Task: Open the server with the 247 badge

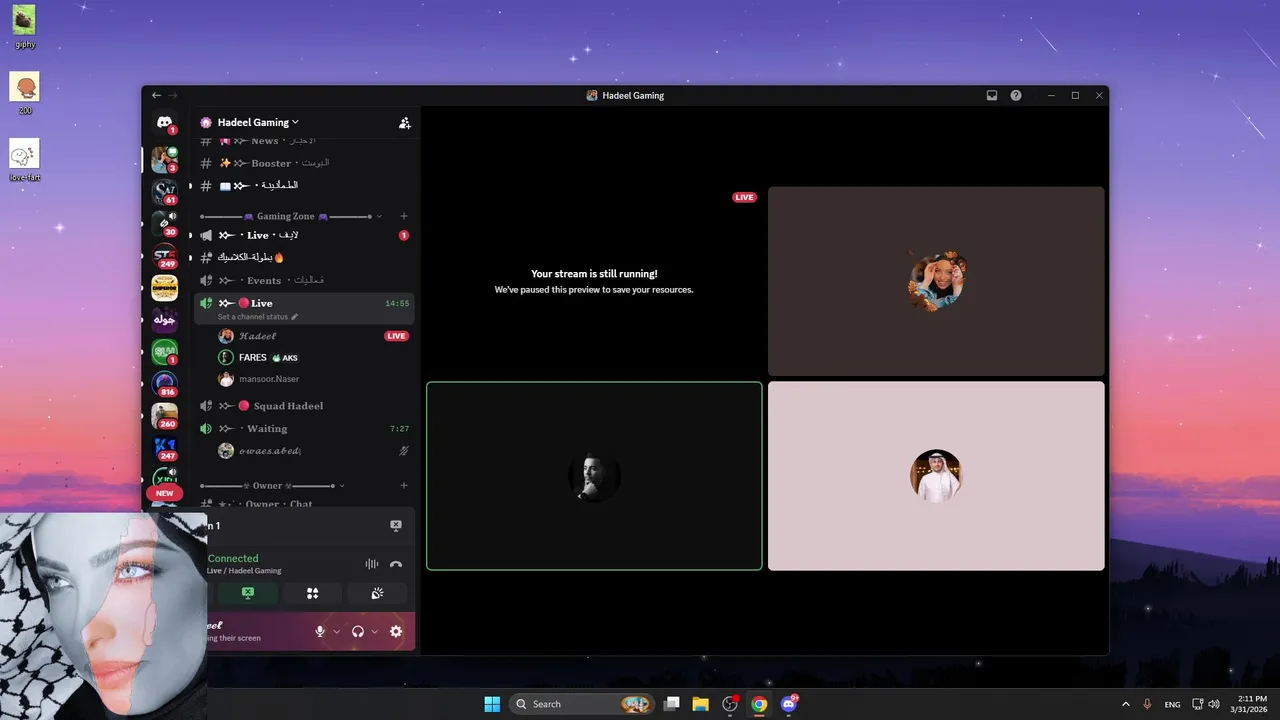Action: [x=165, y=449]
